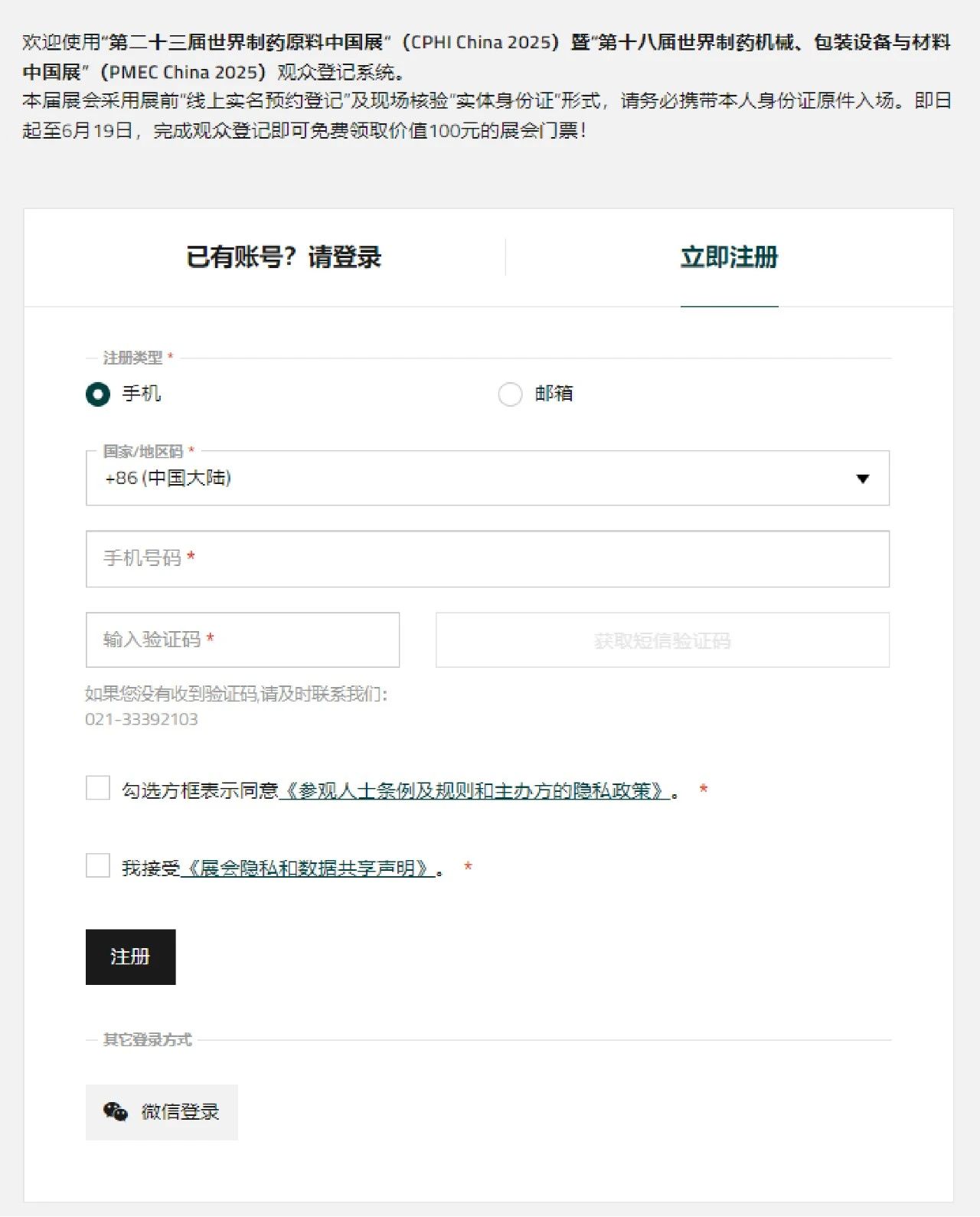
Task: Click the 其它登录方式 section label
Action: click(148, 1039)
